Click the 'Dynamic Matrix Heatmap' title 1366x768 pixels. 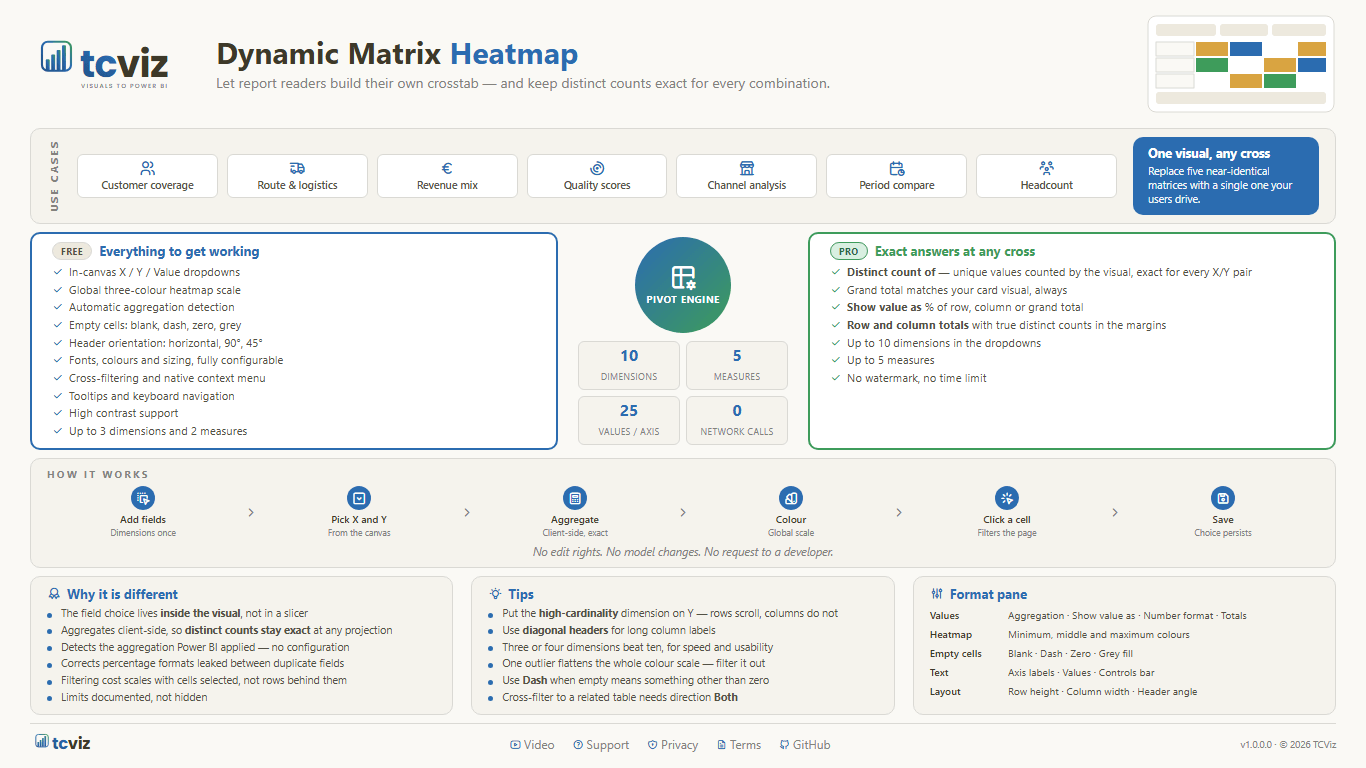[397, 54]
